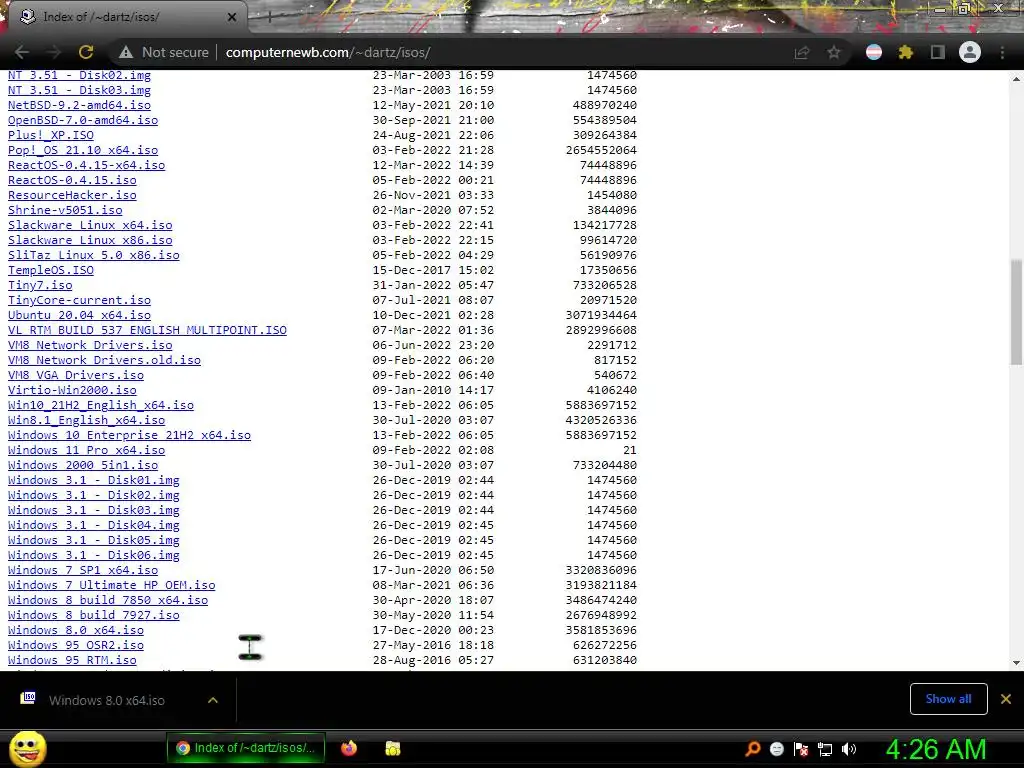Open file explorer folder icon in taskbar
Screen dimensions: 1024x768
click(x=392, y=748)
